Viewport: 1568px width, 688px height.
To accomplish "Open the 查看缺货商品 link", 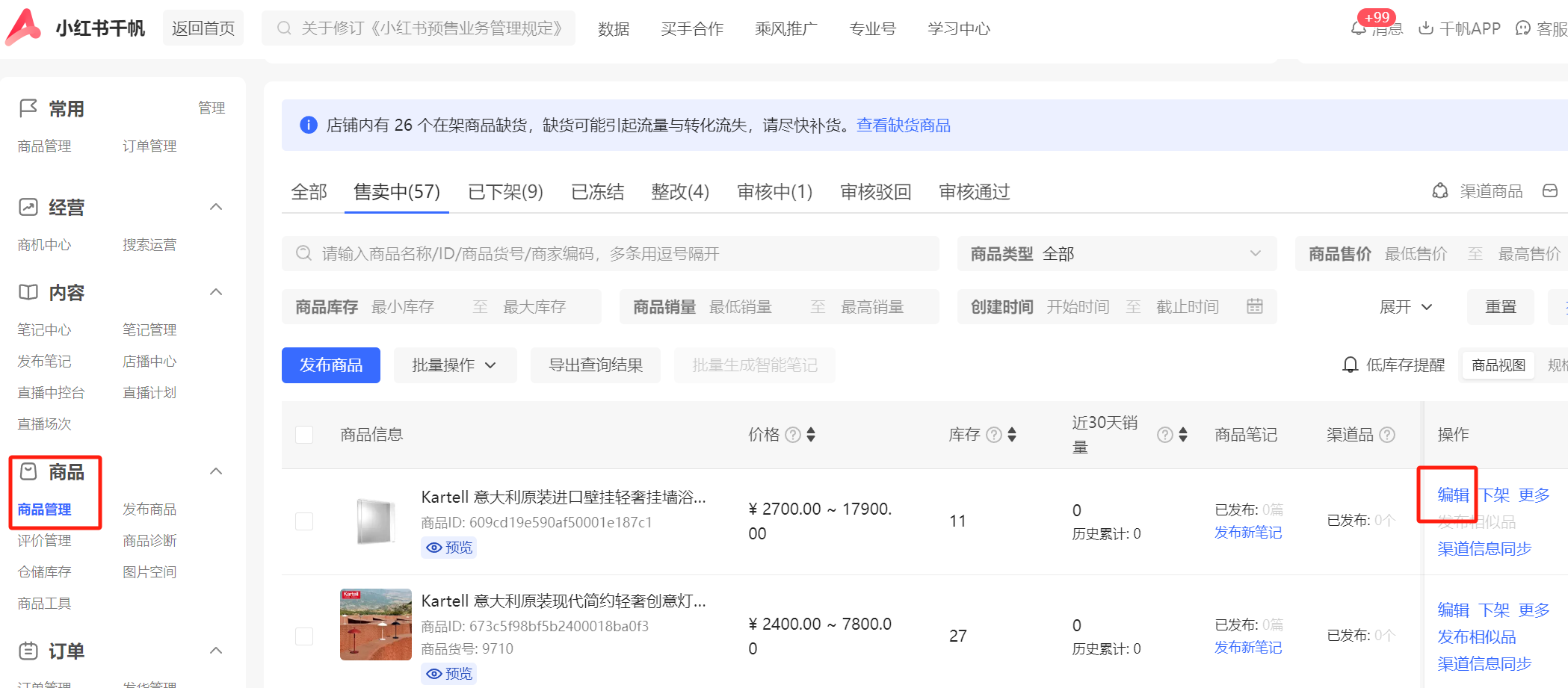I will [x=904, y=125].
